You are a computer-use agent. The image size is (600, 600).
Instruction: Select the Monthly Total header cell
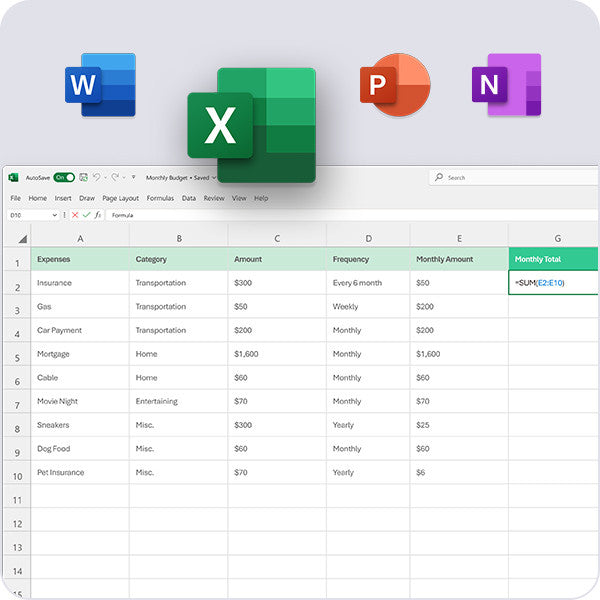click(553, 259)
